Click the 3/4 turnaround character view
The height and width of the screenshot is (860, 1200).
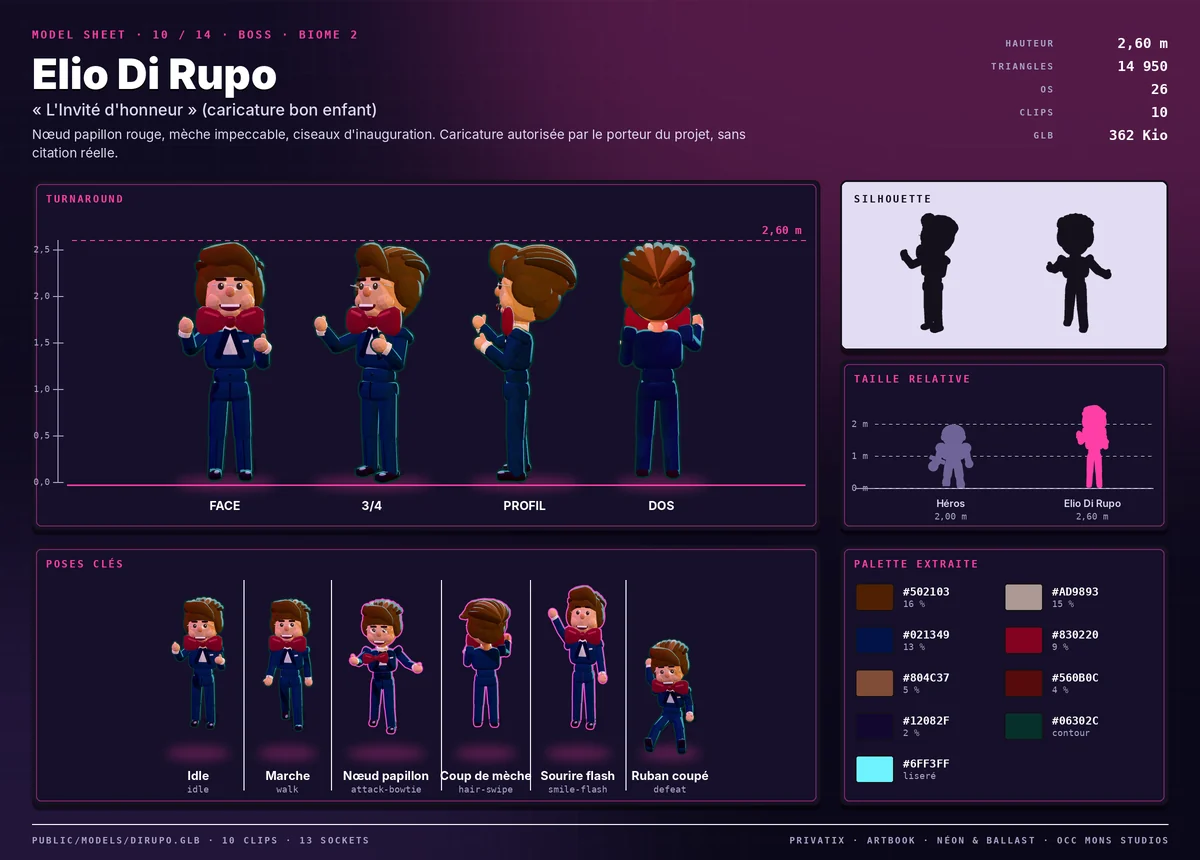(371, 360)
